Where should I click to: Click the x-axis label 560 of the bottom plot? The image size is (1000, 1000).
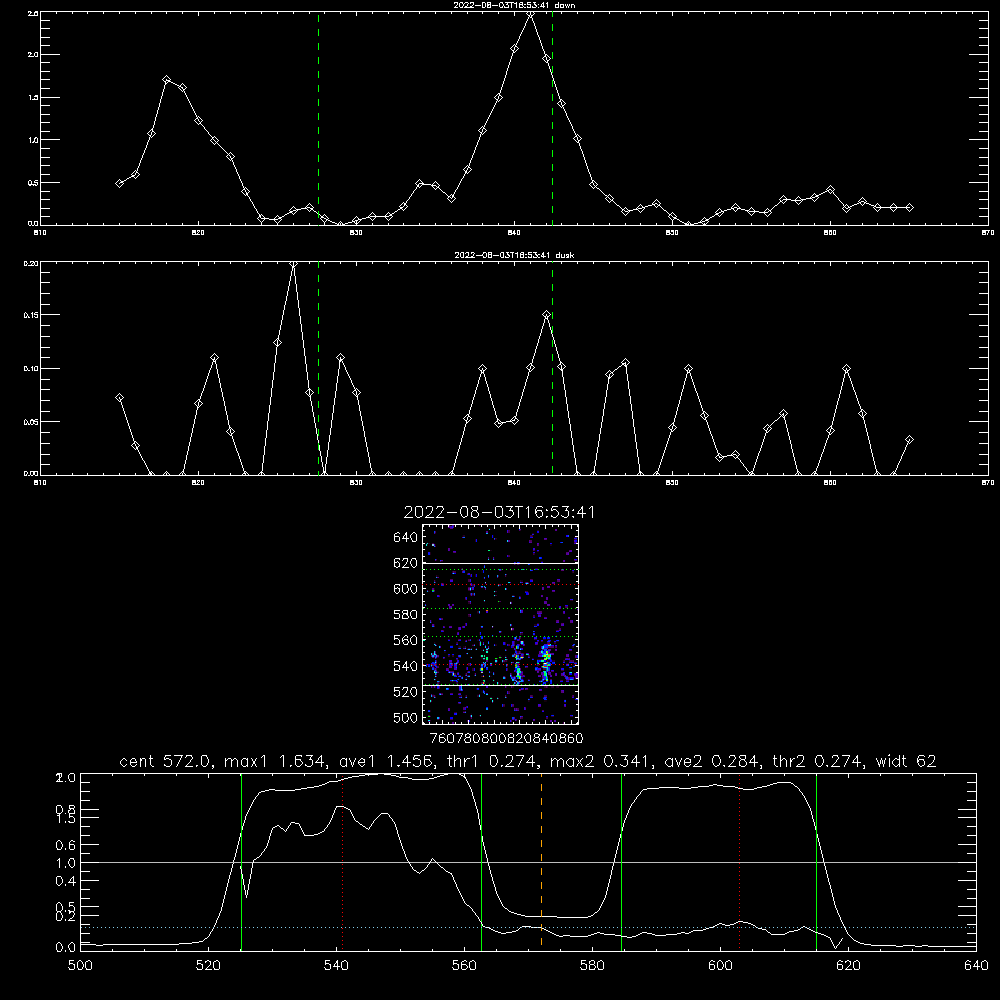(464, 966)
